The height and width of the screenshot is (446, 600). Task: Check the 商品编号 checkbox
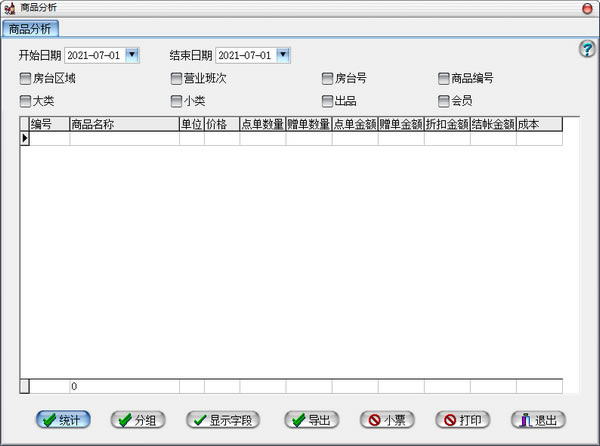tap(444, 78)
